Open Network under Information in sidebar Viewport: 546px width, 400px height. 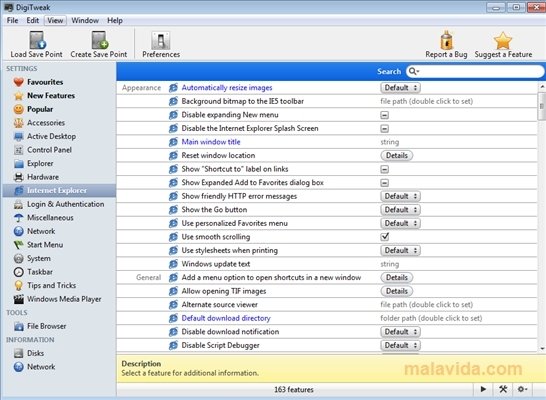[x=41, y=367]
